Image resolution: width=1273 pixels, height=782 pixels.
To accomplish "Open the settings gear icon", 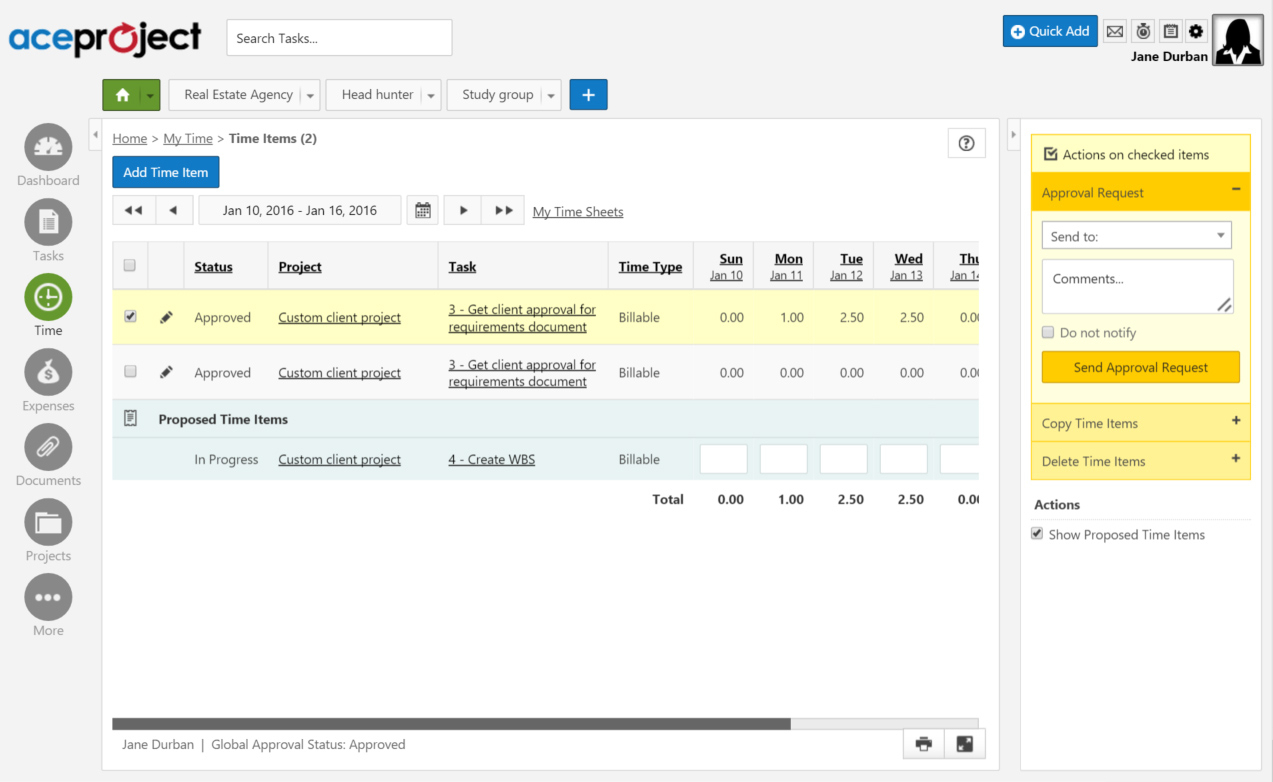I will tap(1195, 31).
